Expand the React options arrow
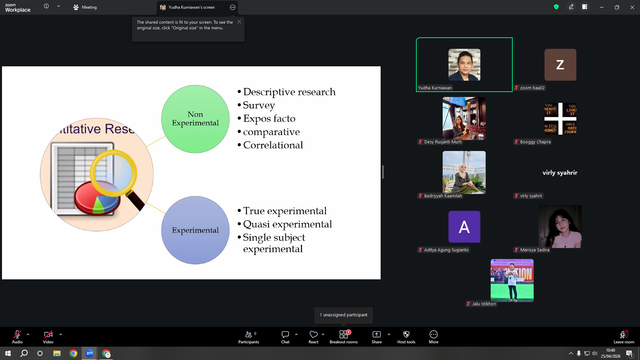This screenshot has height=360, width=640. point(323,334)
